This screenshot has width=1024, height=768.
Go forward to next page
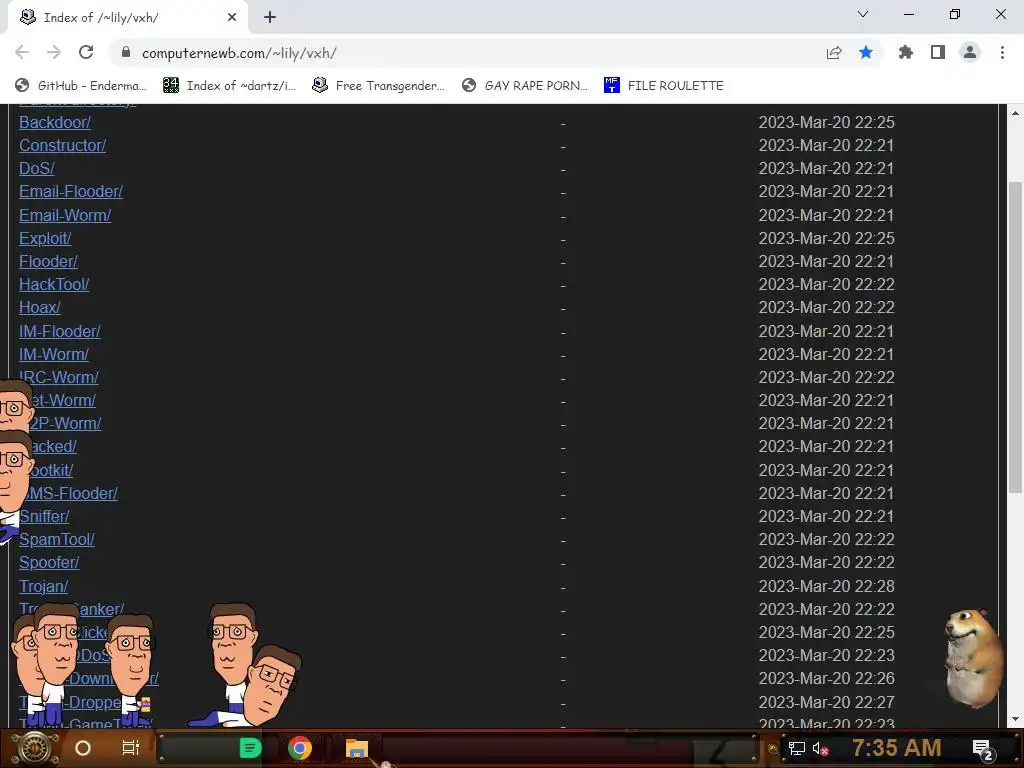click(54, 52)
